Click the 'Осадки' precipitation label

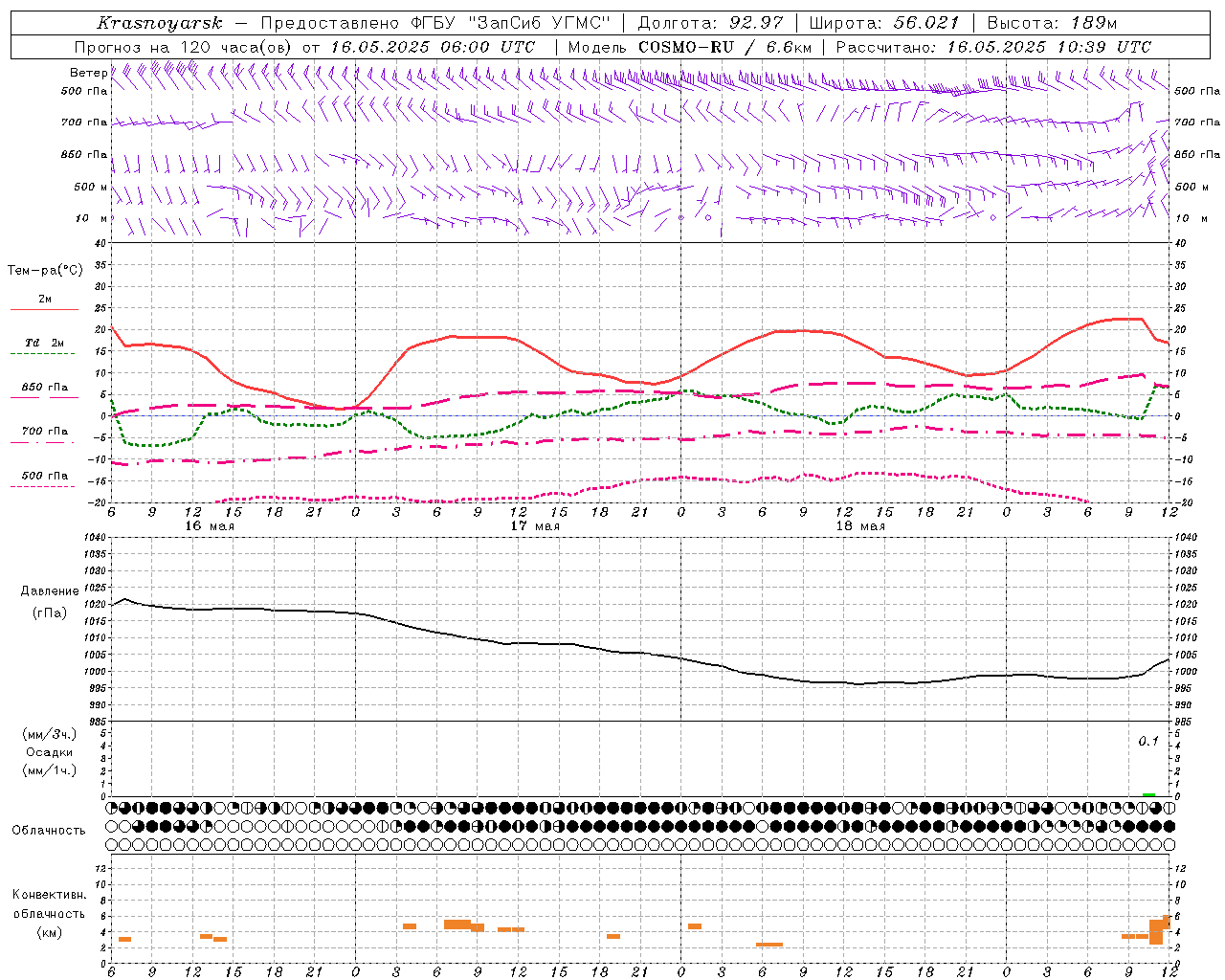coord(50,752)
